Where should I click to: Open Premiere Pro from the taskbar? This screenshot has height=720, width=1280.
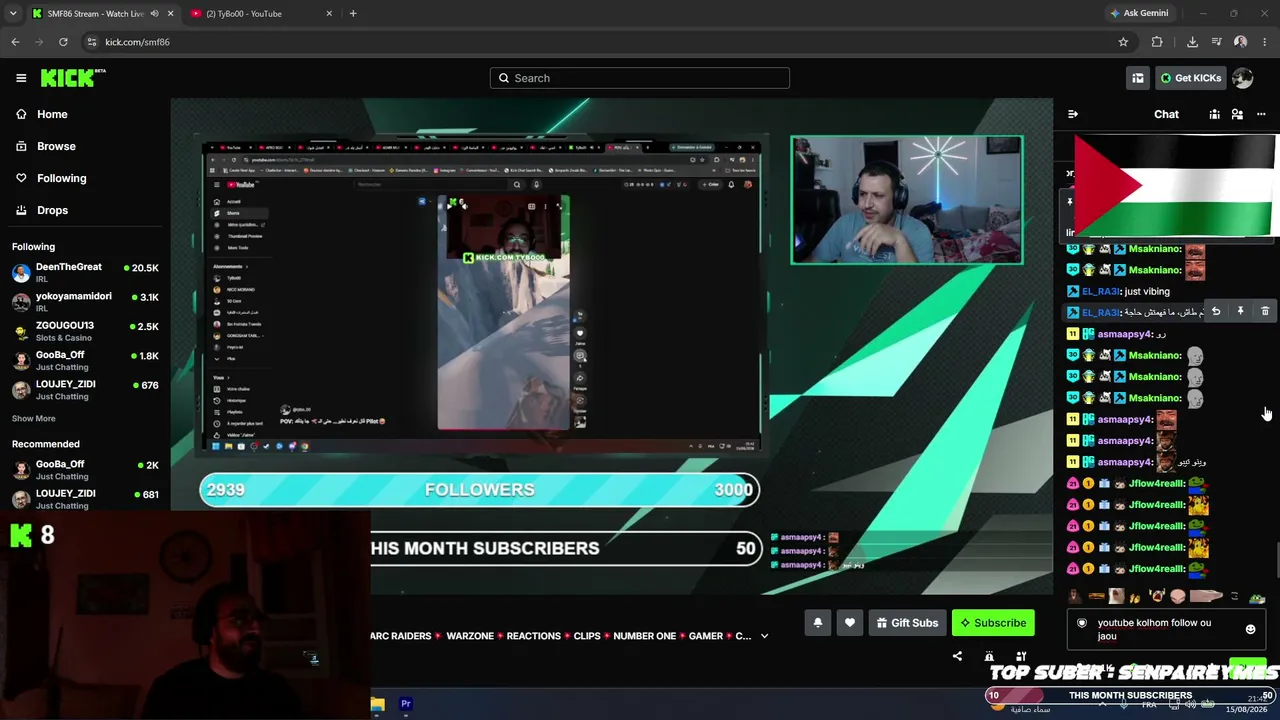coord(406,704)
